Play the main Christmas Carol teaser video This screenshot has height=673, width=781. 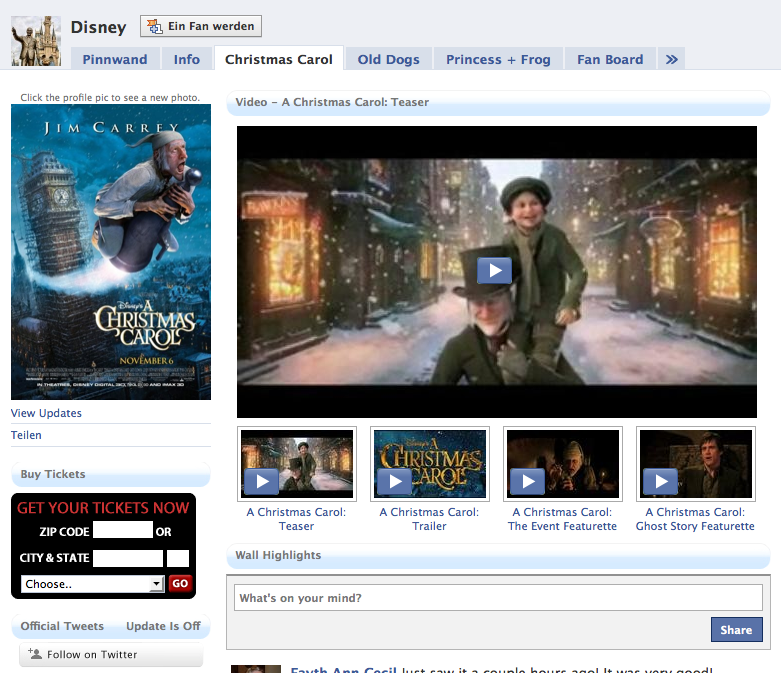(494, 270)
